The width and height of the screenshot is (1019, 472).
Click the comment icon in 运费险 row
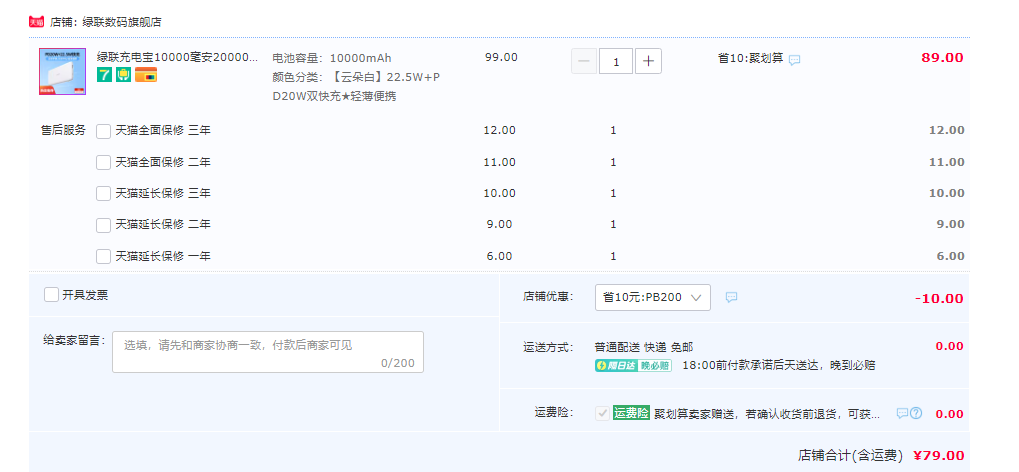[x=902, y=413]
